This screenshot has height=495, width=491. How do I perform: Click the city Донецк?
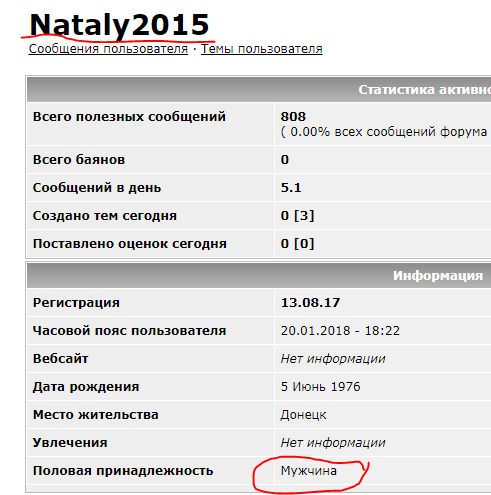pos(303,415)
